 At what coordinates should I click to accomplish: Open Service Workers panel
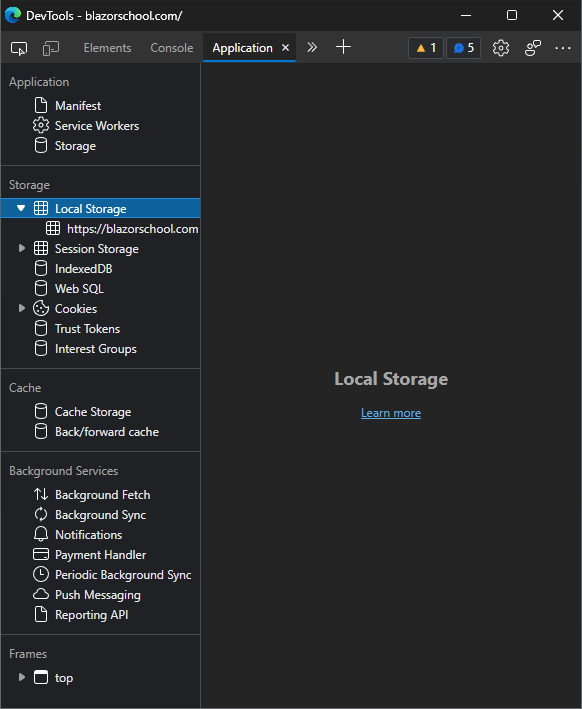click(97, 126)
